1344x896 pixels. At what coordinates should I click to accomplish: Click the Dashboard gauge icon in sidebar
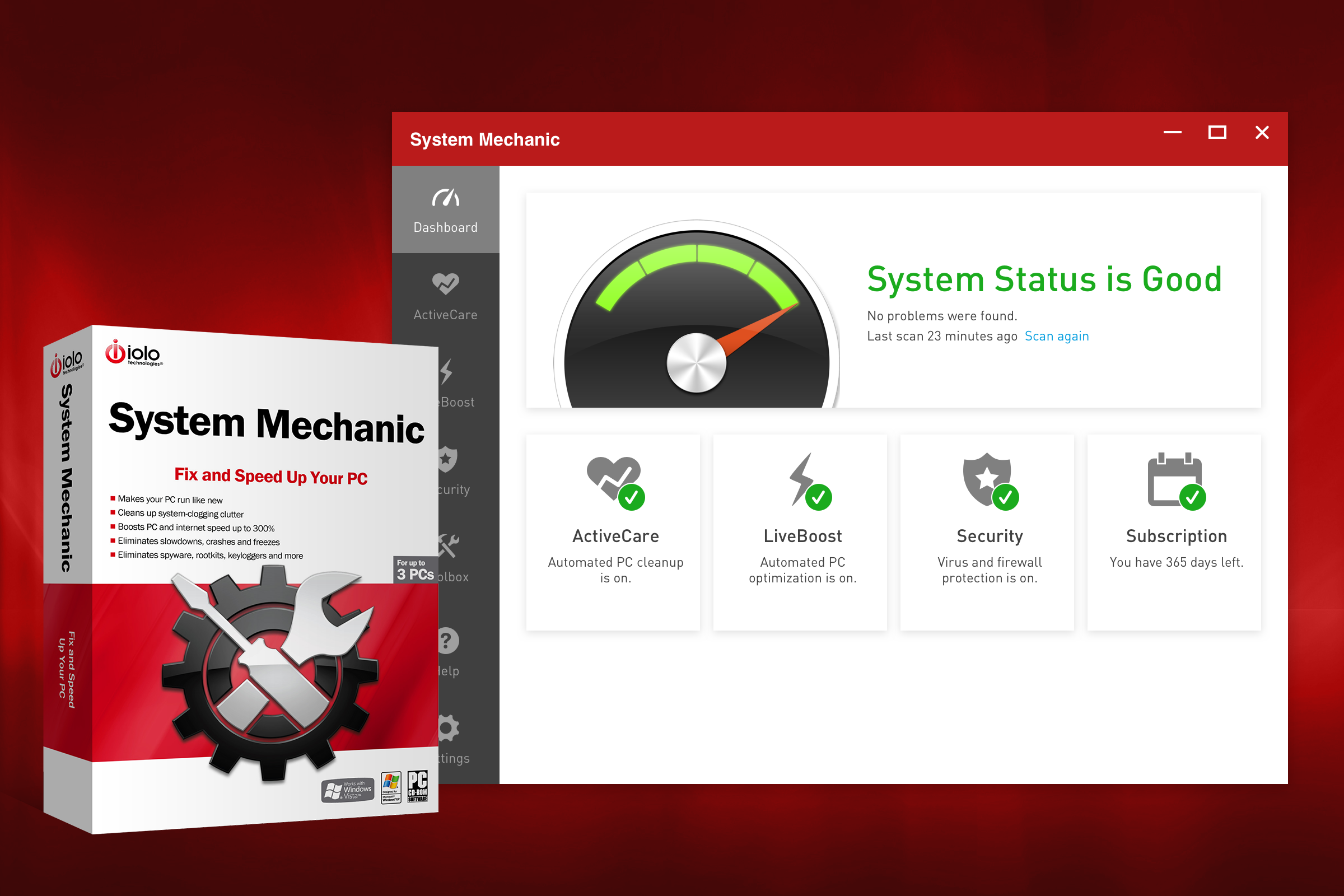click(445, 197)
